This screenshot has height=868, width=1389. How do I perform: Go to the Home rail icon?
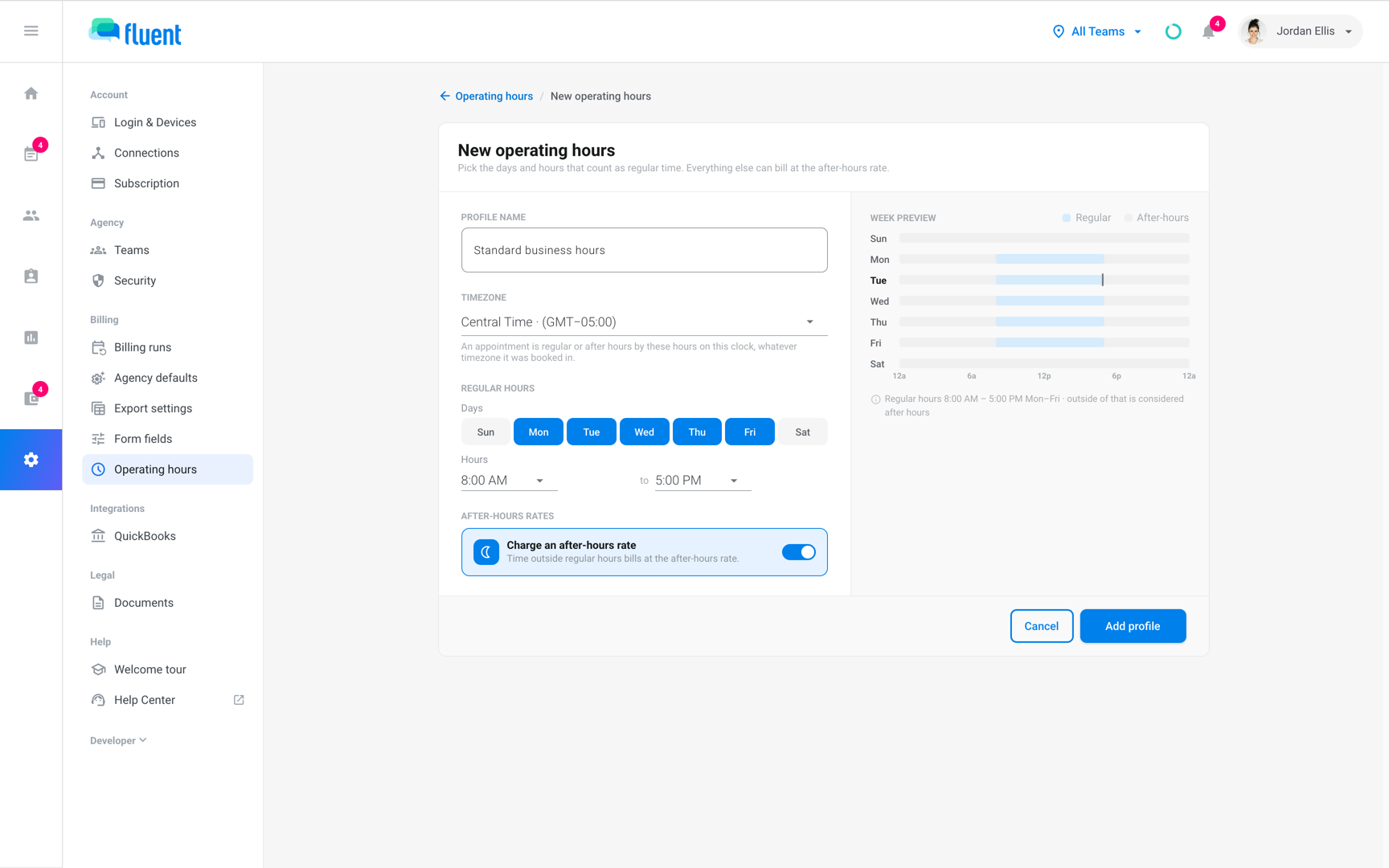click(x=31, y=93)
